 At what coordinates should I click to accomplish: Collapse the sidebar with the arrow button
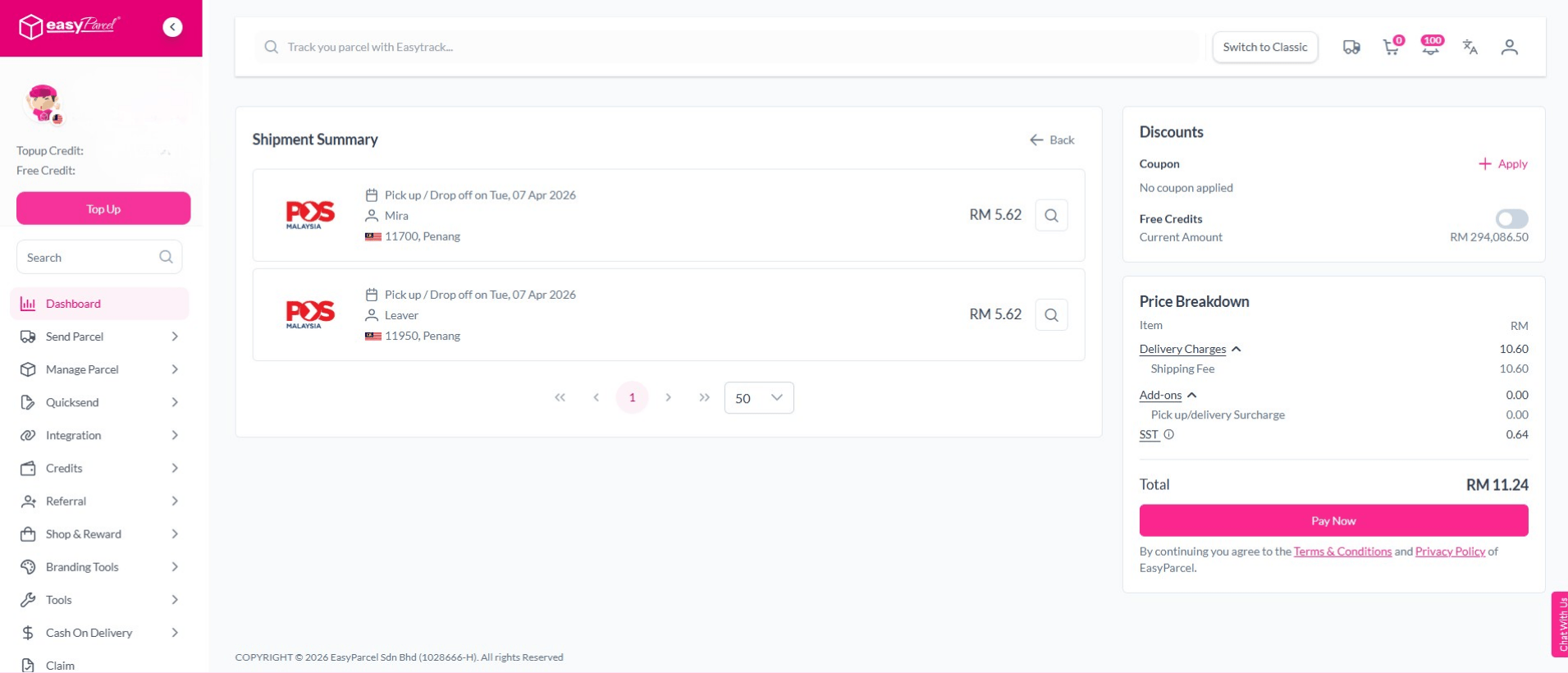(172, 27)
